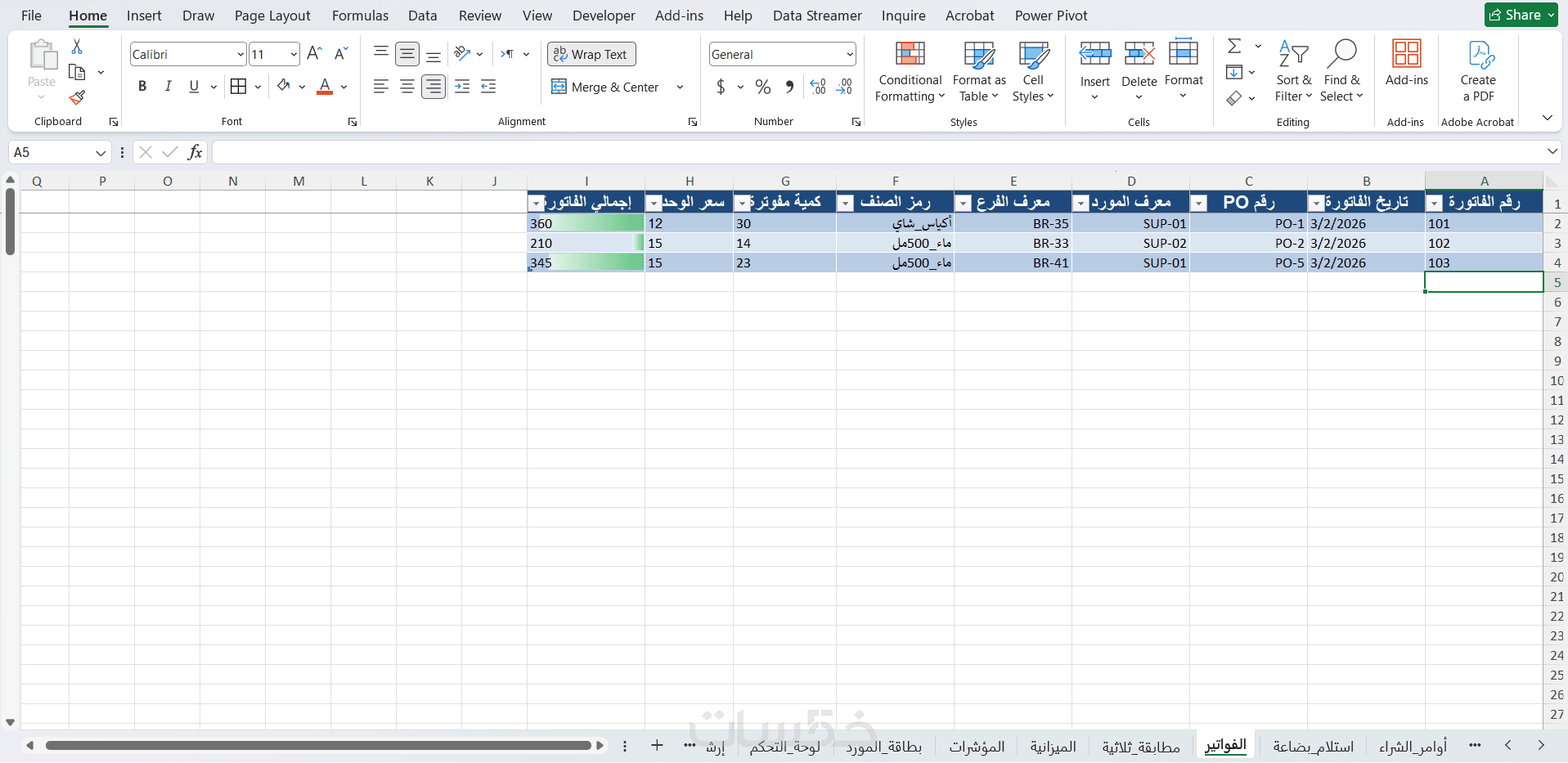Toggle Bold formatting
The height and width of the screenshot is (763, 1568).
[x=142, y=87]
